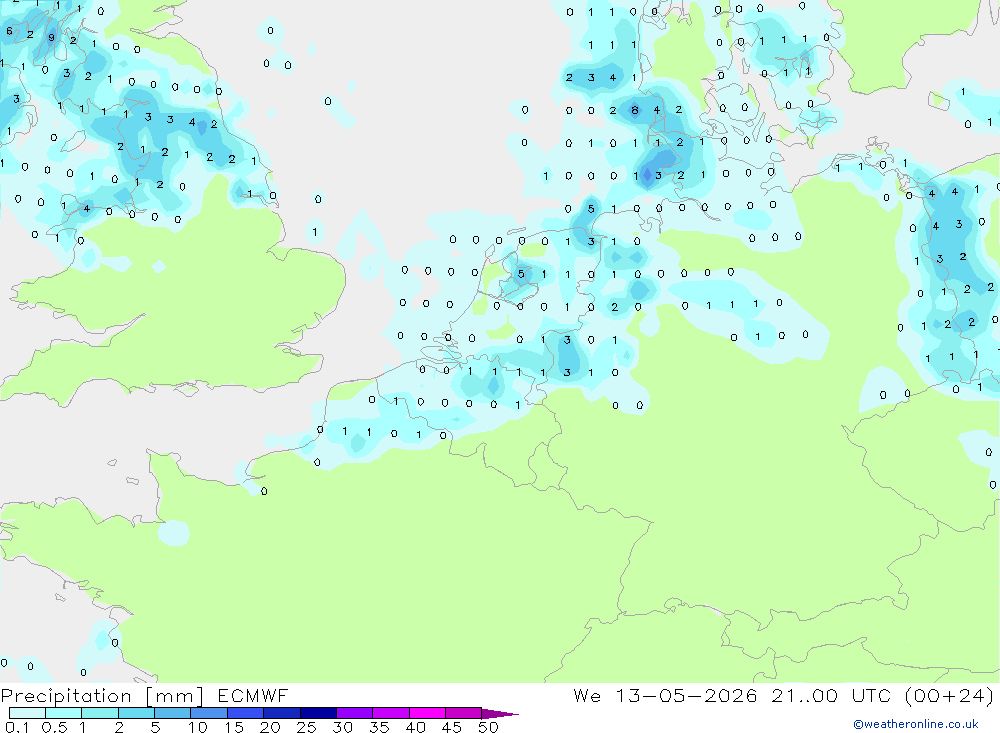Click the 15–20 mm legend color swatch
The width and height of the screenshot is (1000, 733).
click(x=245, y=713)
